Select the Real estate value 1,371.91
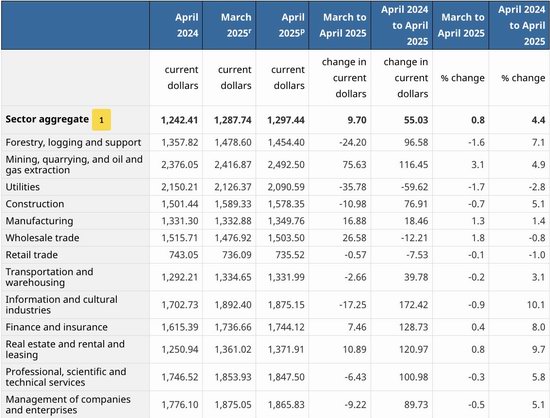550x418 pixels. pos(286,349)
